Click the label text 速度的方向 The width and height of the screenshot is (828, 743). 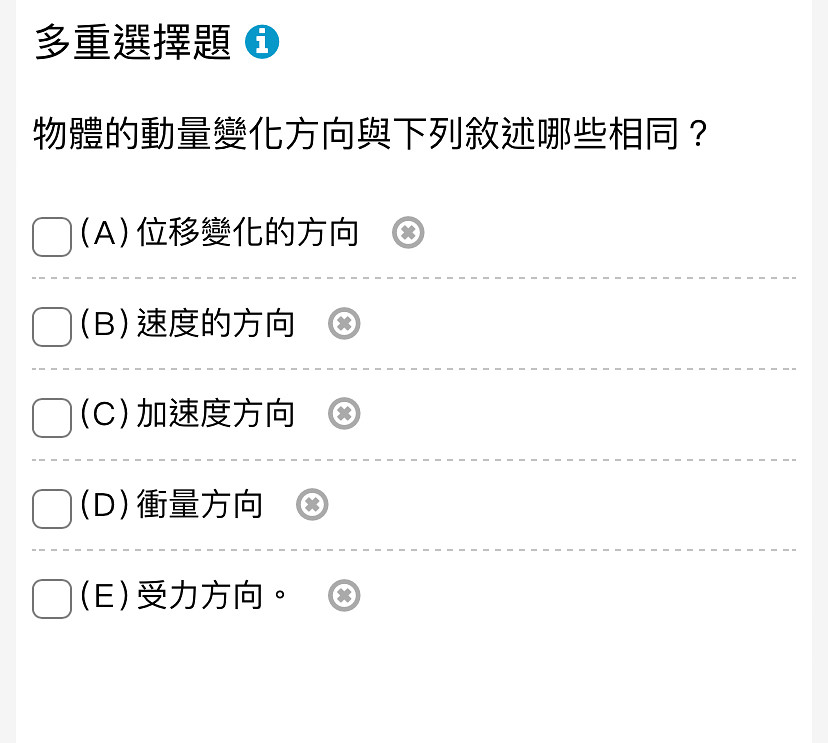tap(215, 323)
